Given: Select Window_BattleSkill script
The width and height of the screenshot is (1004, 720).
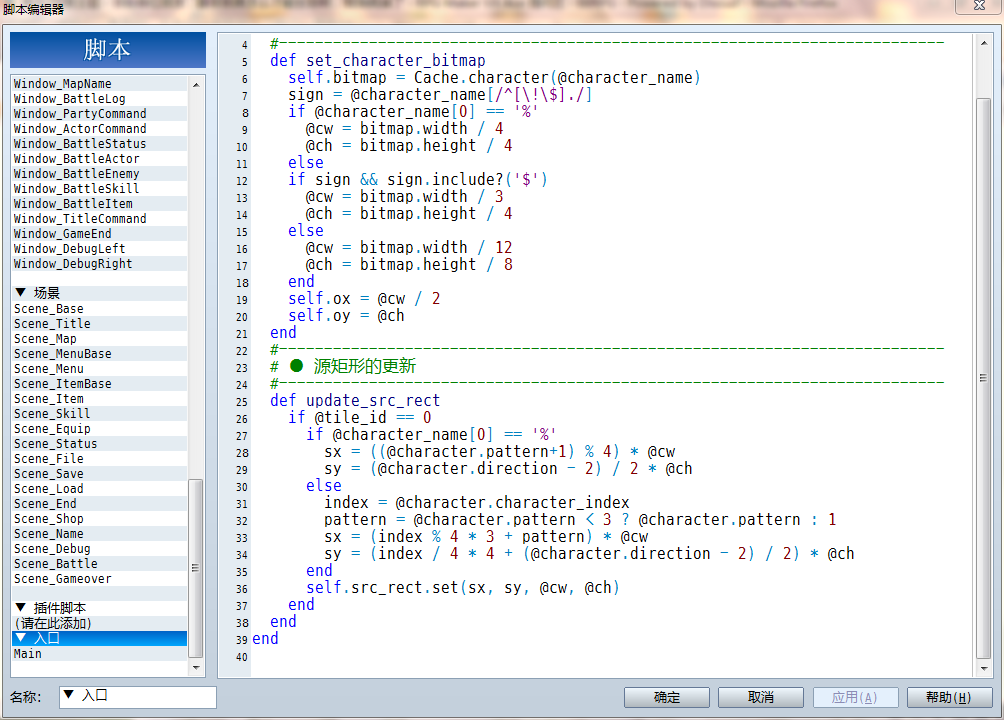Looking at the screenshot, I should tap(100, 188).
